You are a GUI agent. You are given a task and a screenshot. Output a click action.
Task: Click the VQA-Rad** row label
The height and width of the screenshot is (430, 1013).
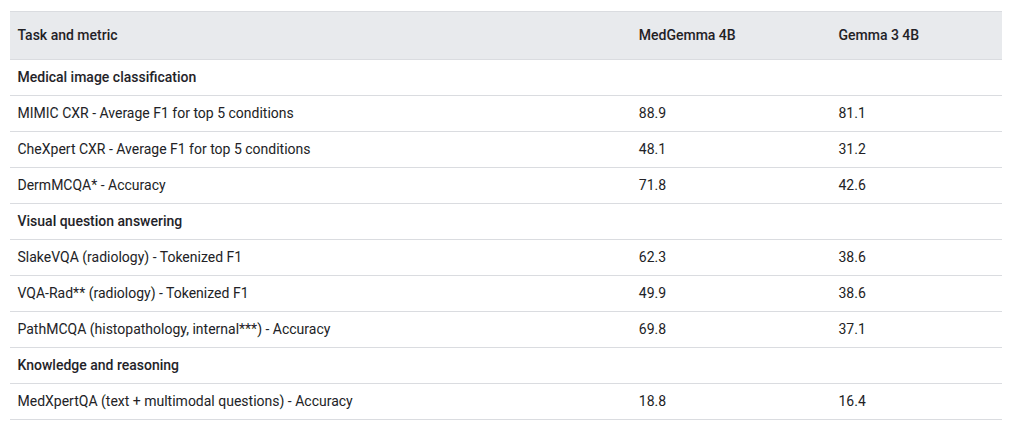tap(132, 293)
